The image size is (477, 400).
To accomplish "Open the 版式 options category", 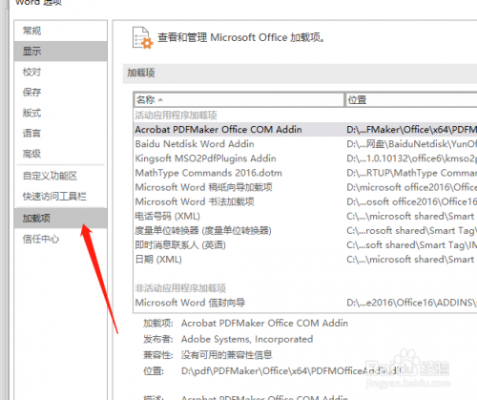I will click(60, 113).
